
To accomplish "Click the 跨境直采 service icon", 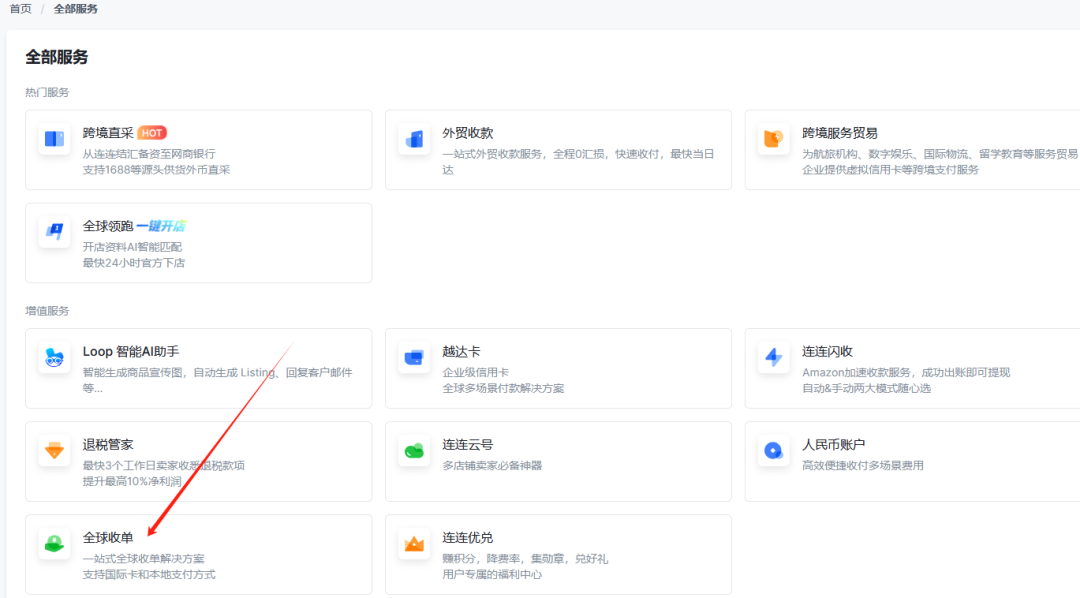I will [x=55, y=139].
